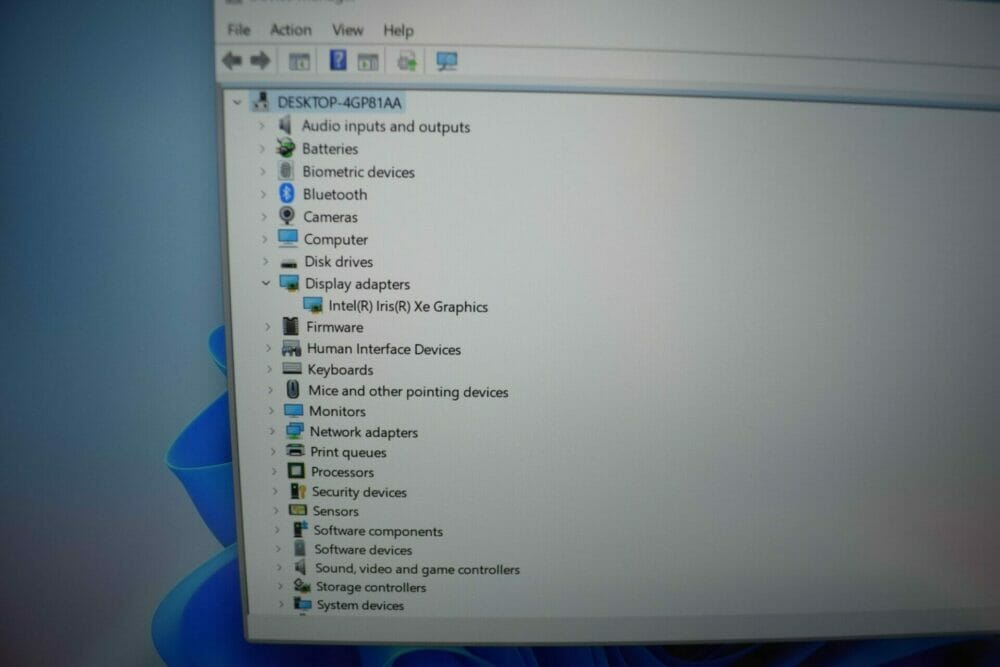The height and width of the screenshot is (667, 1000).
Task: Select Sound, video and game controllers label
Action: (x=418, y=569)
